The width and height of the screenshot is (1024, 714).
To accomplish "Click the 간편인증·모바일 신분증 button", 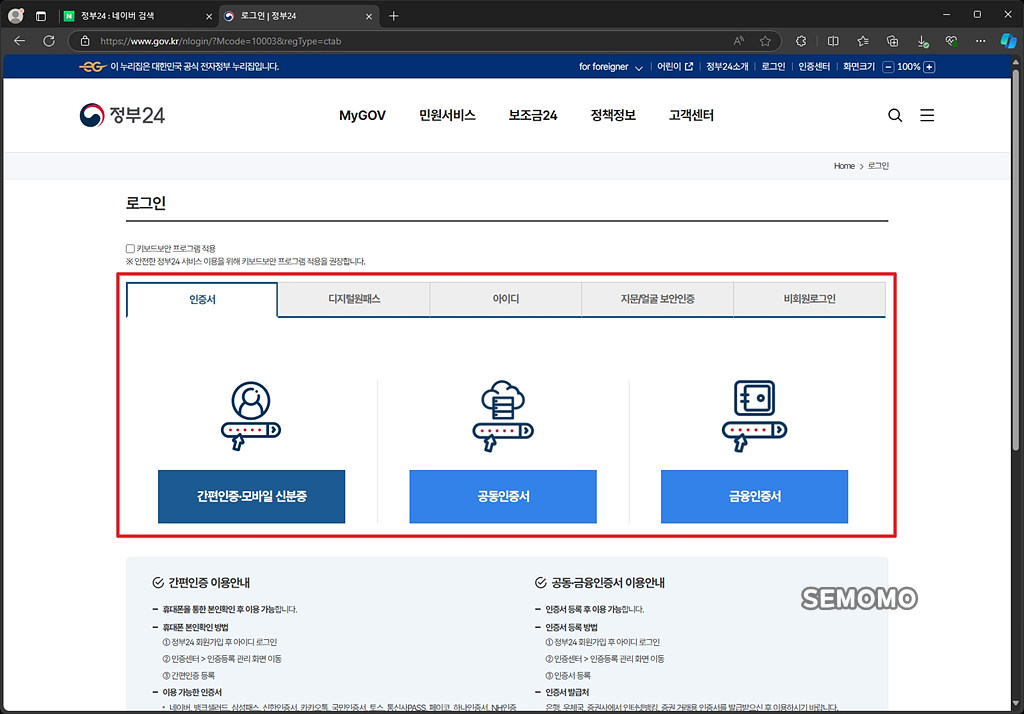I will (x=251, y=496).
